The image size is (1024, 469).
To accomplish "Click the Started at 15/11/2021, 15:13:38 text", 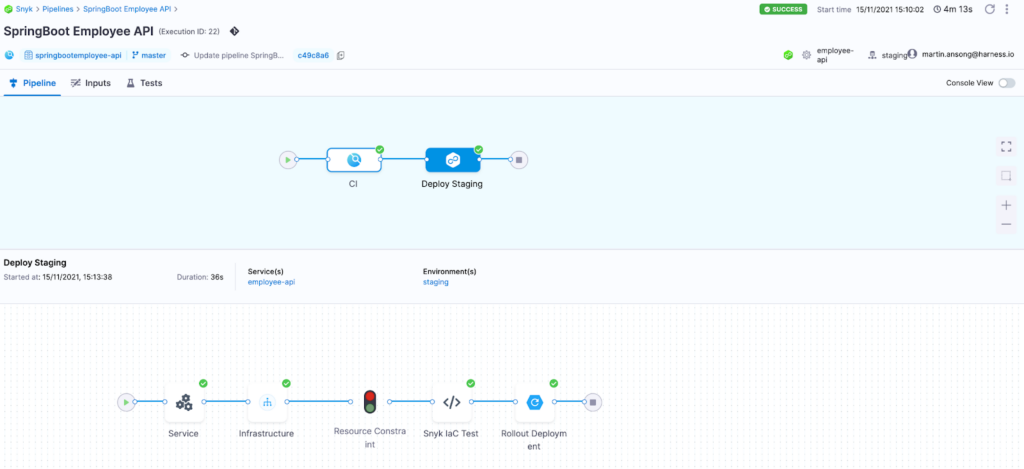I will (58, 277).
